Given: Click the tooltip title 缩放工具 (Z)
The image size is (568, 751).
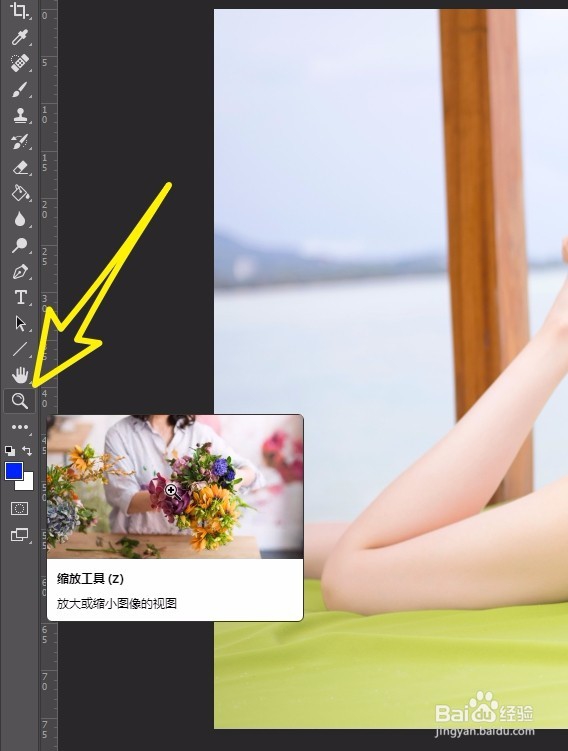Looking at the screenshot, I should coord(90,579).
